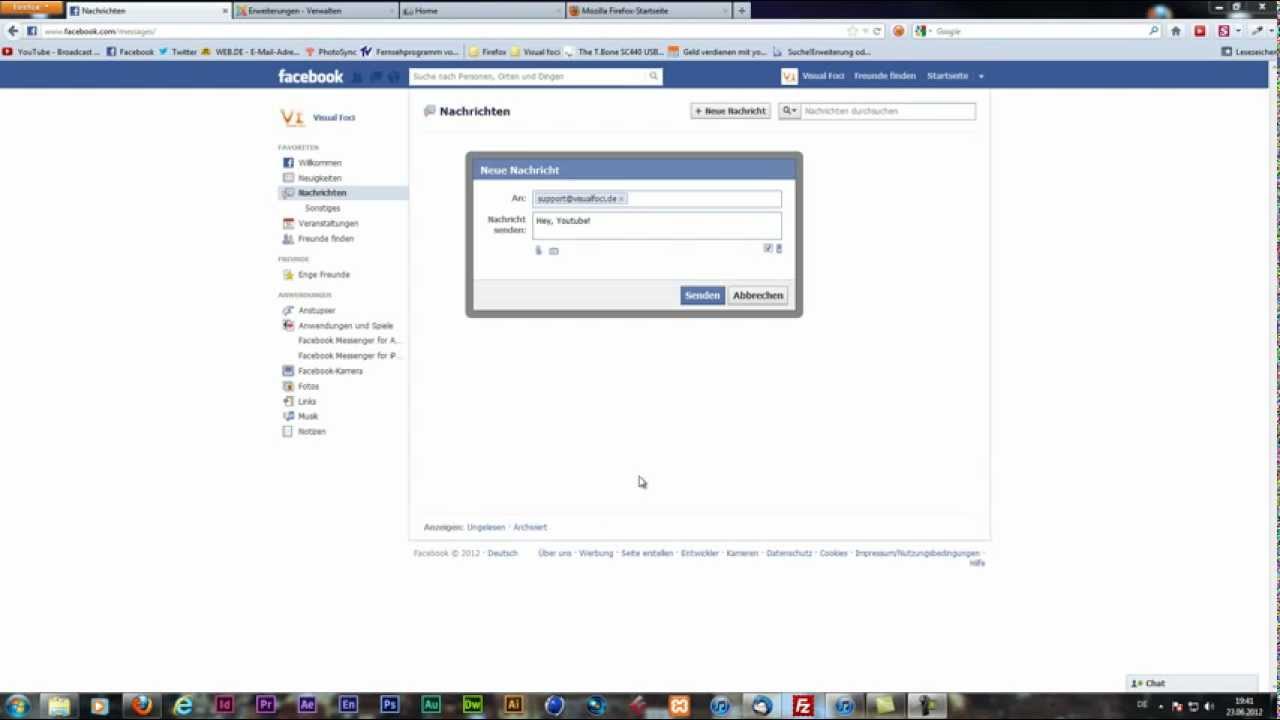Image resolution: width=1280 pixels, height=720 pixels.
Task: Open the Firefox application menu button
Action: [31, 8]
